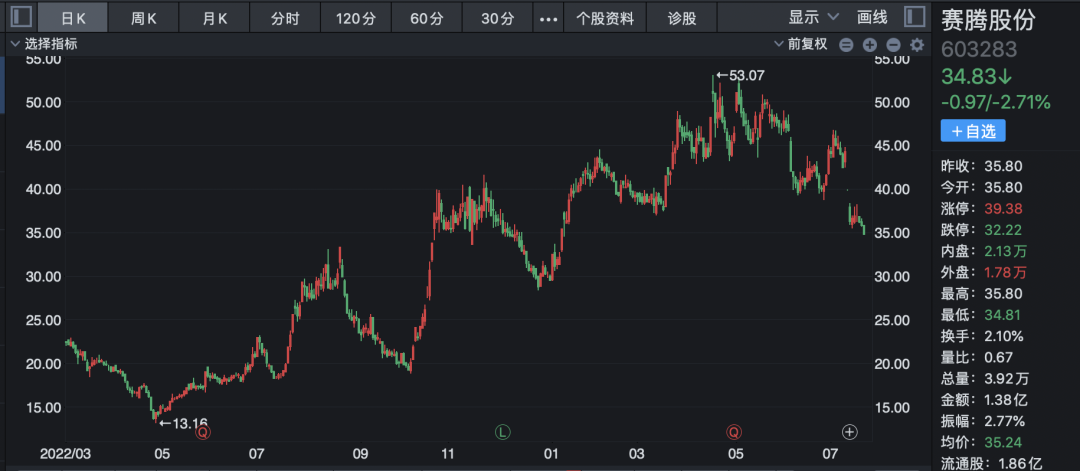
Task: Click the Q marker near 2022/05
Action: point(203,432)
